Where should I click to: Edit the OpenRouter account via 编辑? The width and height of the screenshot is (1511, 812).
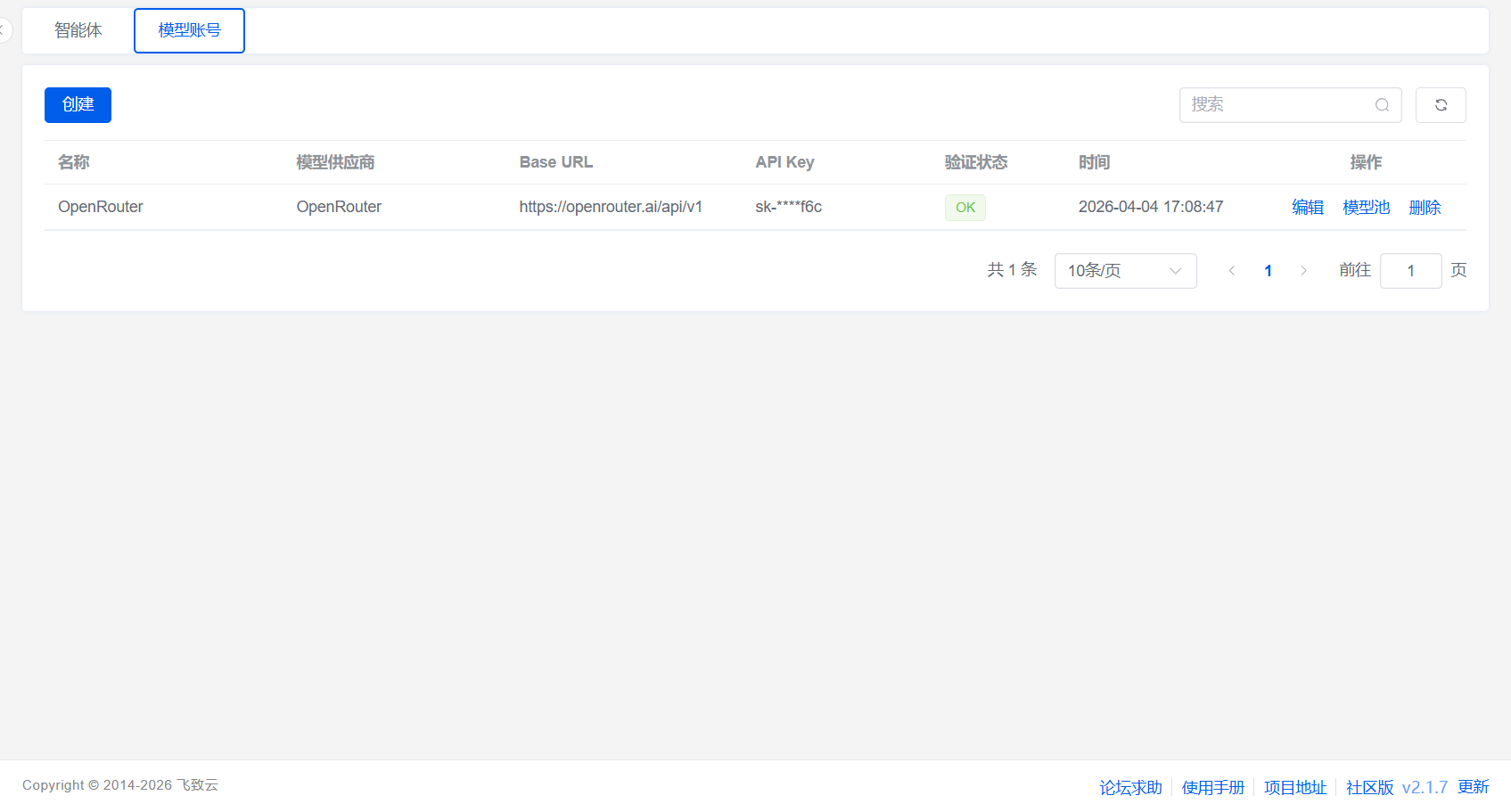1308,208
